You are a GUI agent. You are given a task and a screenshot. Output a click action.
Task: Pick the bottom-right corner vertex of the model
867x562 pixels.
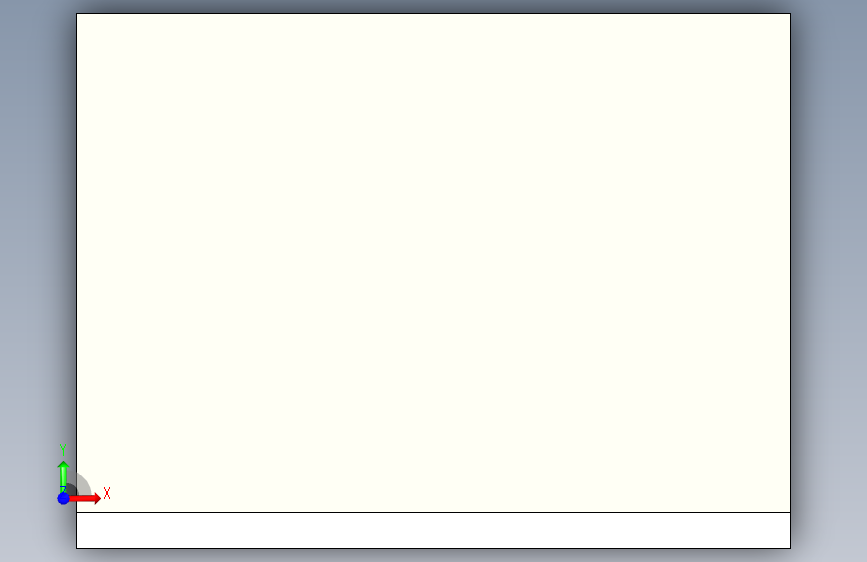(x=790, y=548)
